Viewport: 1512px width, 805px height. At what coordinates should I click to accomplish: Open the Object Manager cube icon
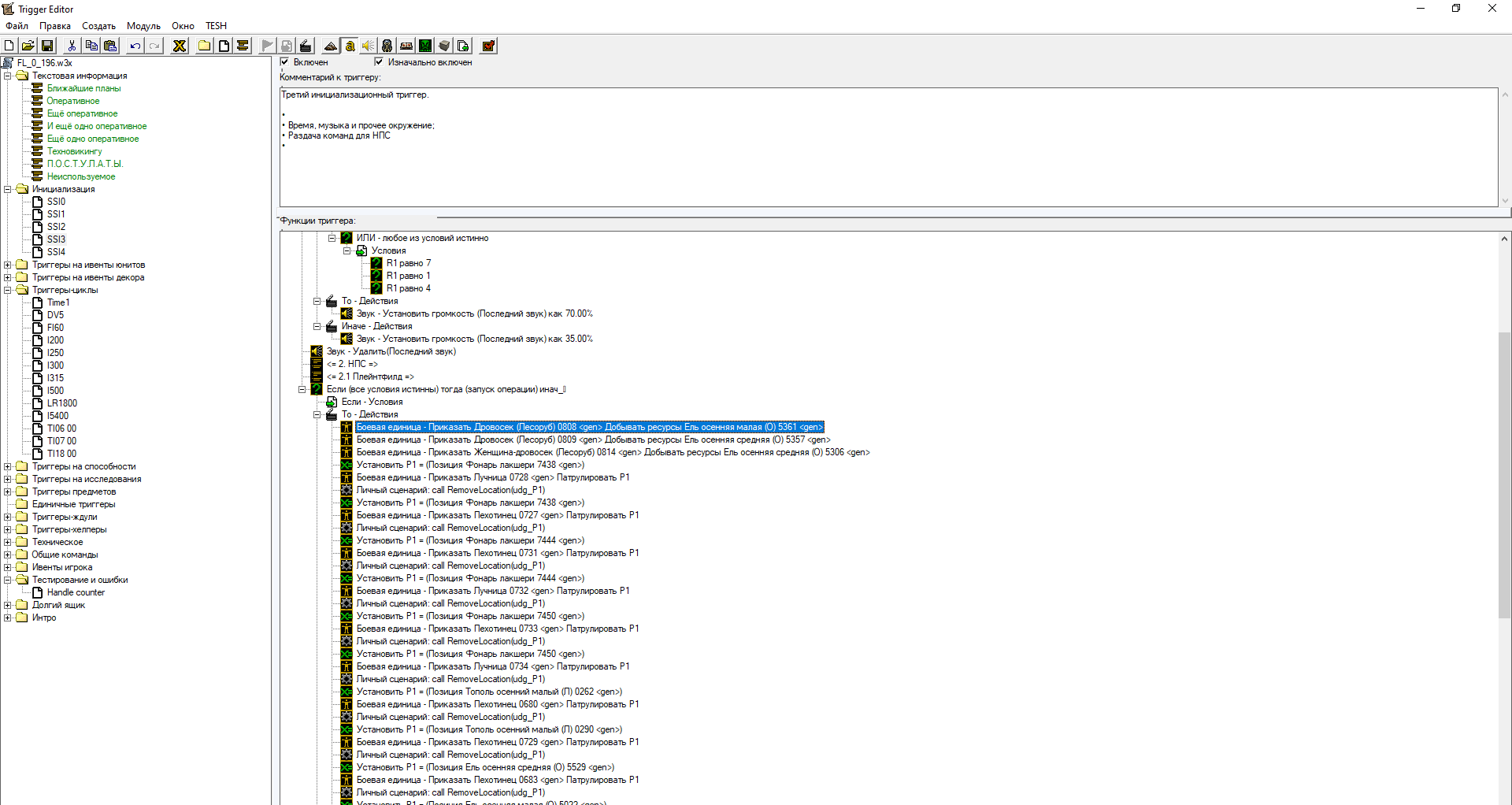point(444,46)
